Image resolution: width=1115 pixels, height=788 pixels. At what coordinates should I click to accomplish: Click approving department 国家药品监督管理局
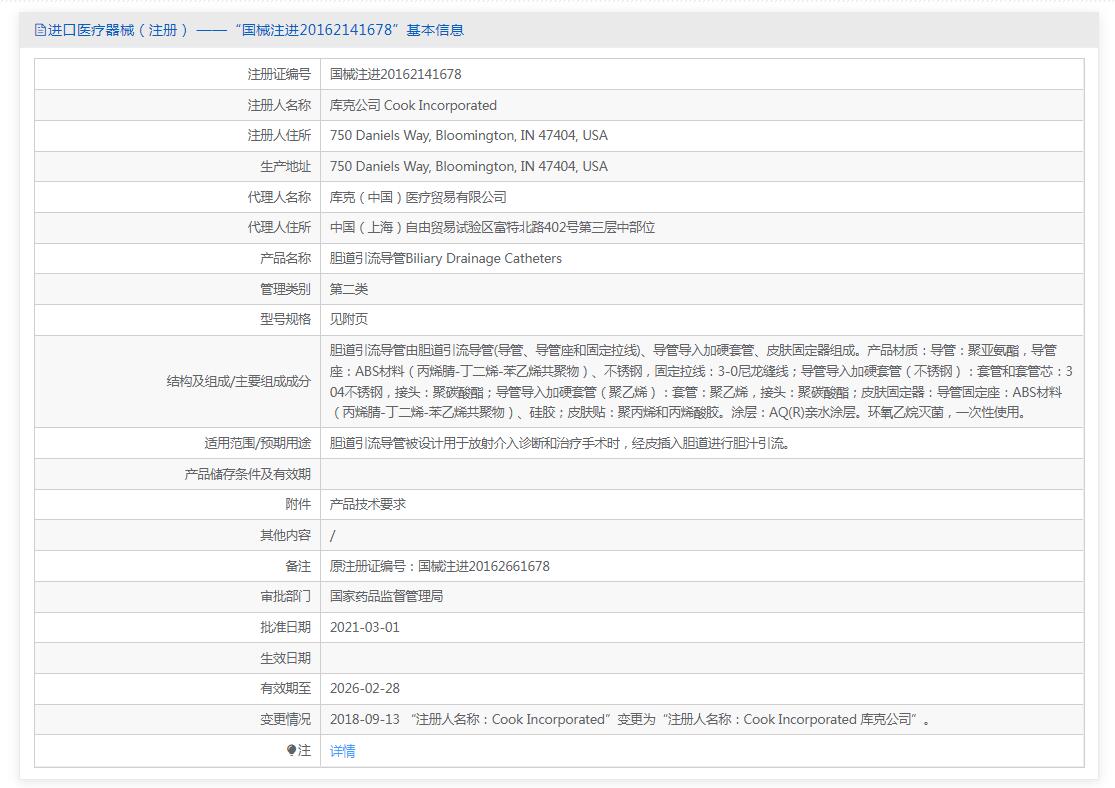(386, 596)
